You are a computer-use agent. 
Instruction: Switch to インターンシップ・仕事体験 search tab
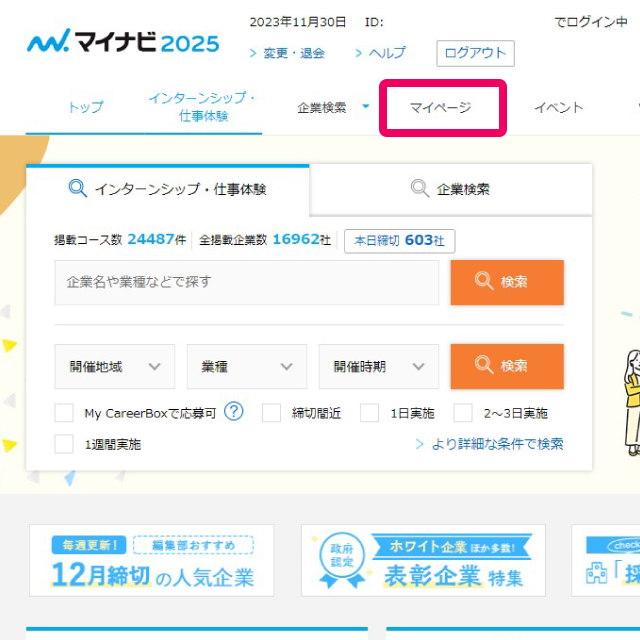(x=168, y=189)
